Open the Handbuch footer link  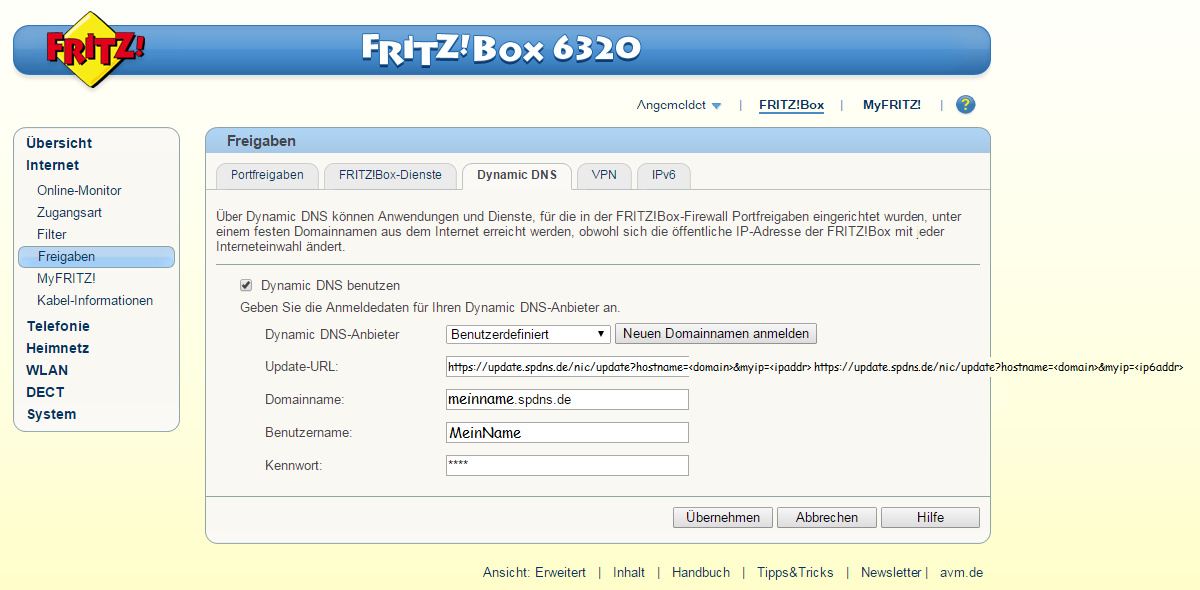701,573
